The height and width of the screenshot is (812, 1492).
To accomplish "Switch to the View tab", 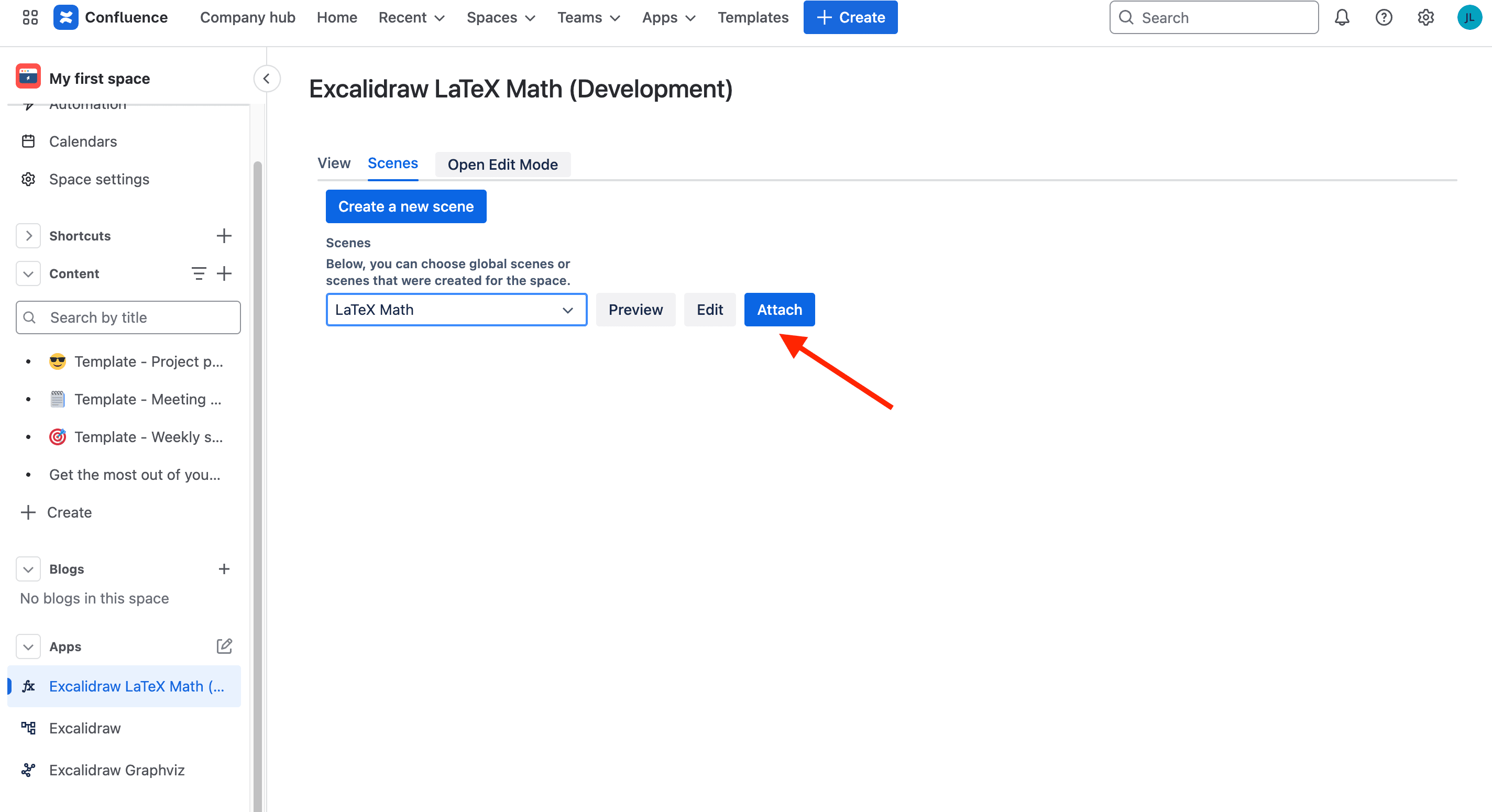I will [x=334, y=163].
